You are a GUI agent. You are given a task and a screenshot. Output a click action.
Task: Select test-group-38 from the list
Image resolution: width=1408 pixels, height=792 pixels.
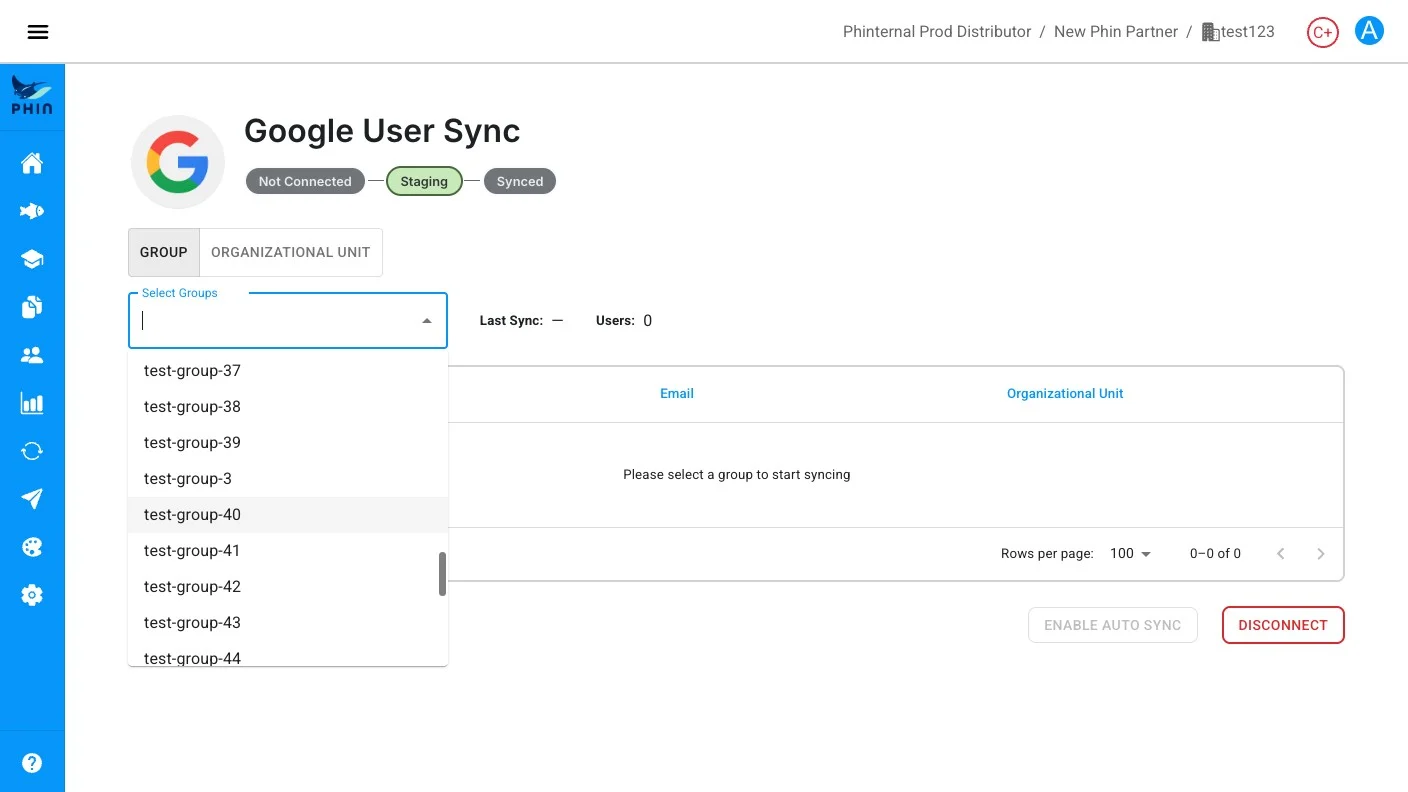(x=288, y=407)
